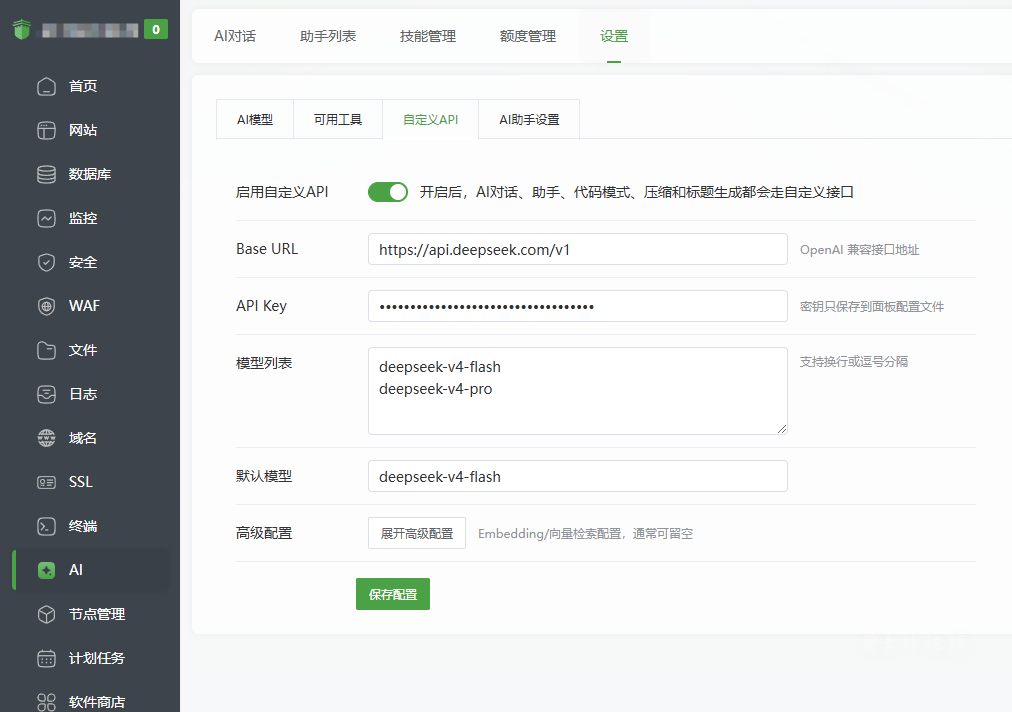Switch to the AI模型 tab
Screen dimensions: 1012x712
pyautogui.click(x=255, y=119)
